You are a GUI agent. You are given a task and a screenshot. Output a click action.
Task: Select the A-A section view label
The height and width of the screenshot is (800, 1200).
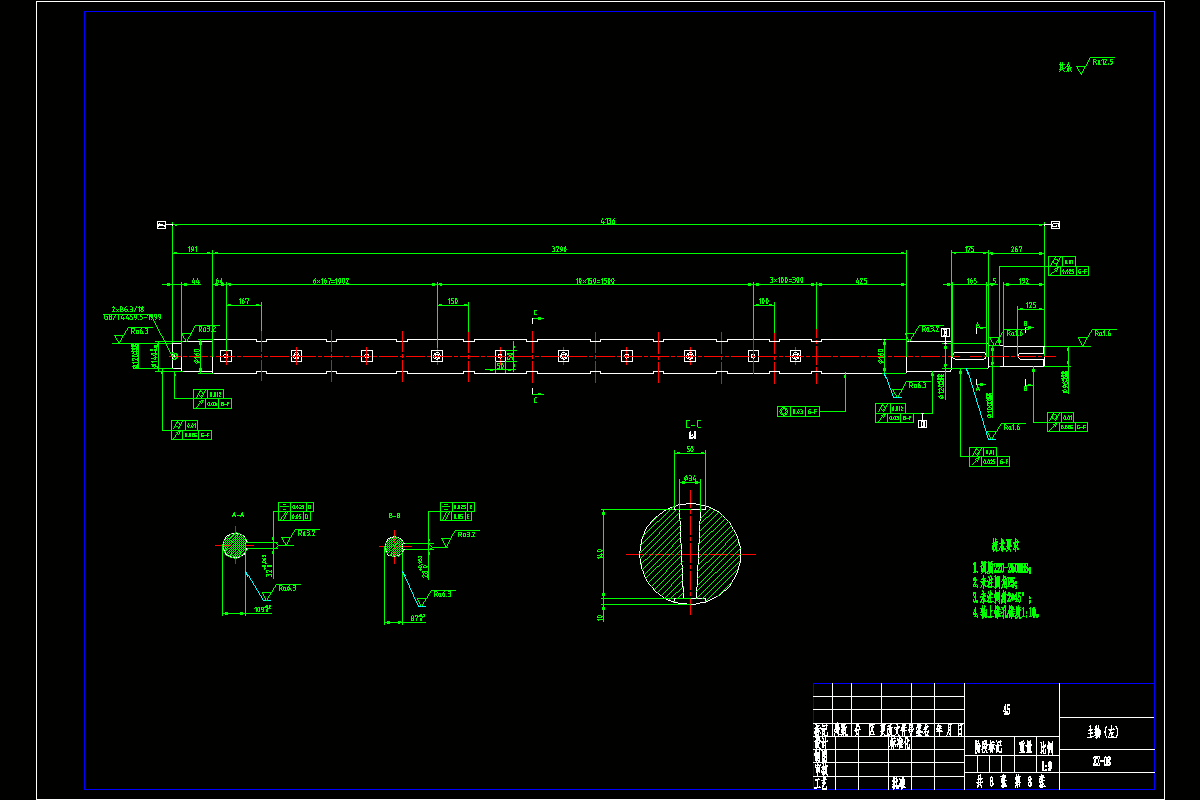238,514
